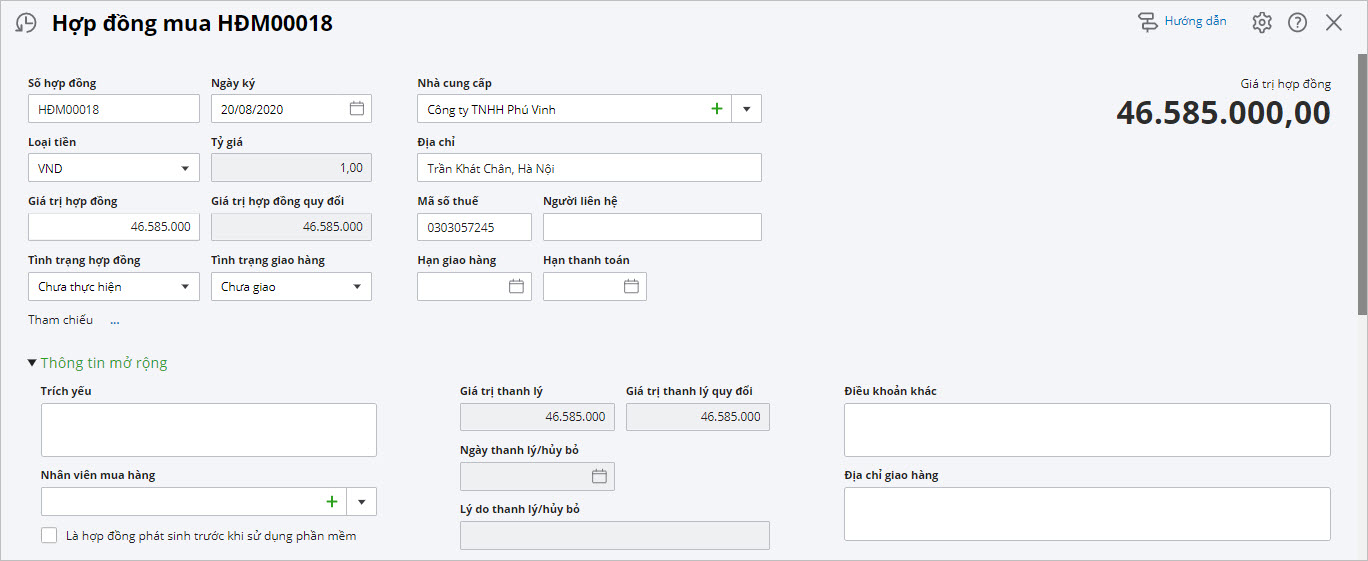Open the settings gear icon
This screenshot has height=561, width=1368.
[x=1262, y=23]
